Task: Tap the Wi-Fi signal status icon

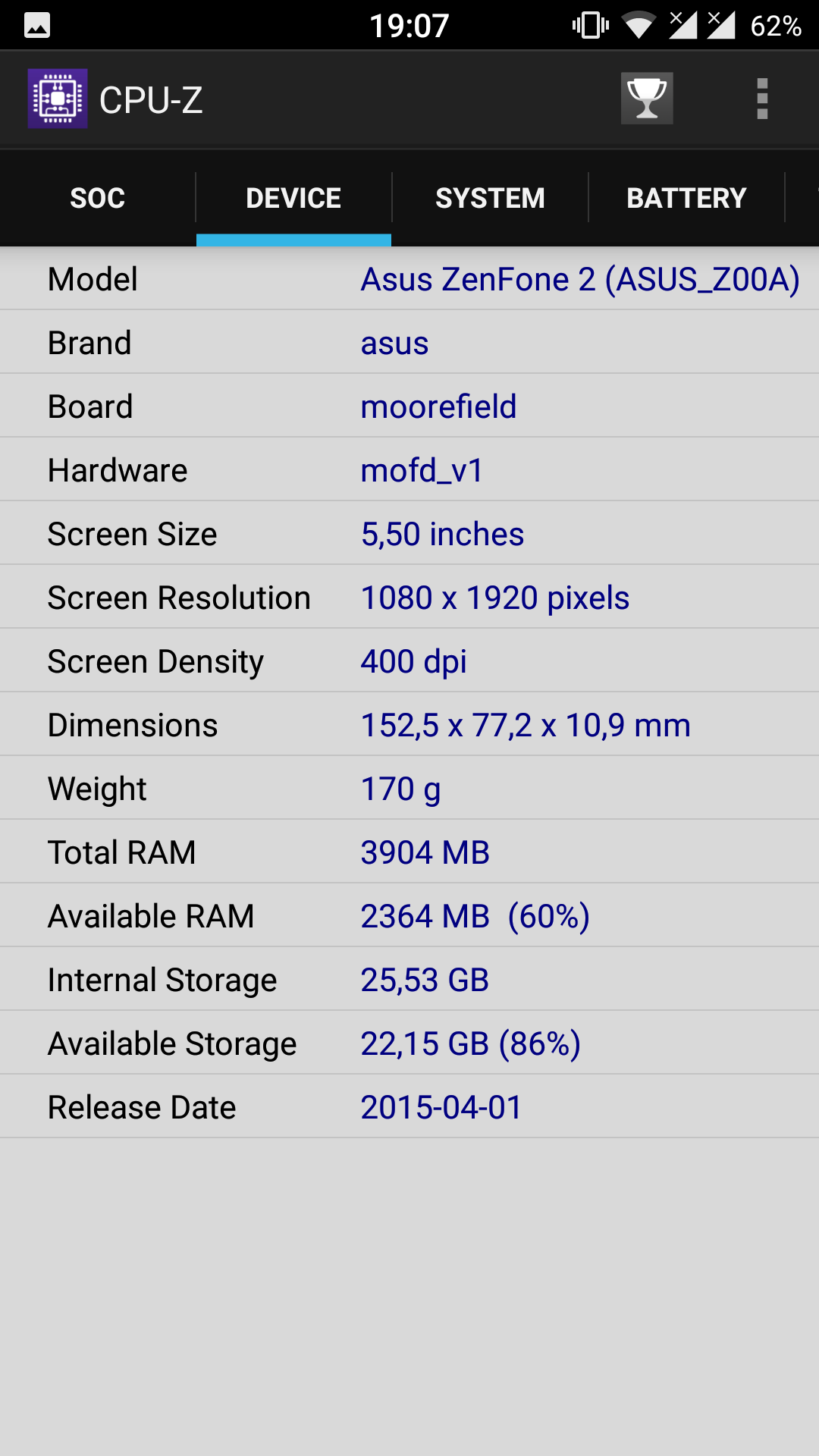Action: tap(639, 26)
